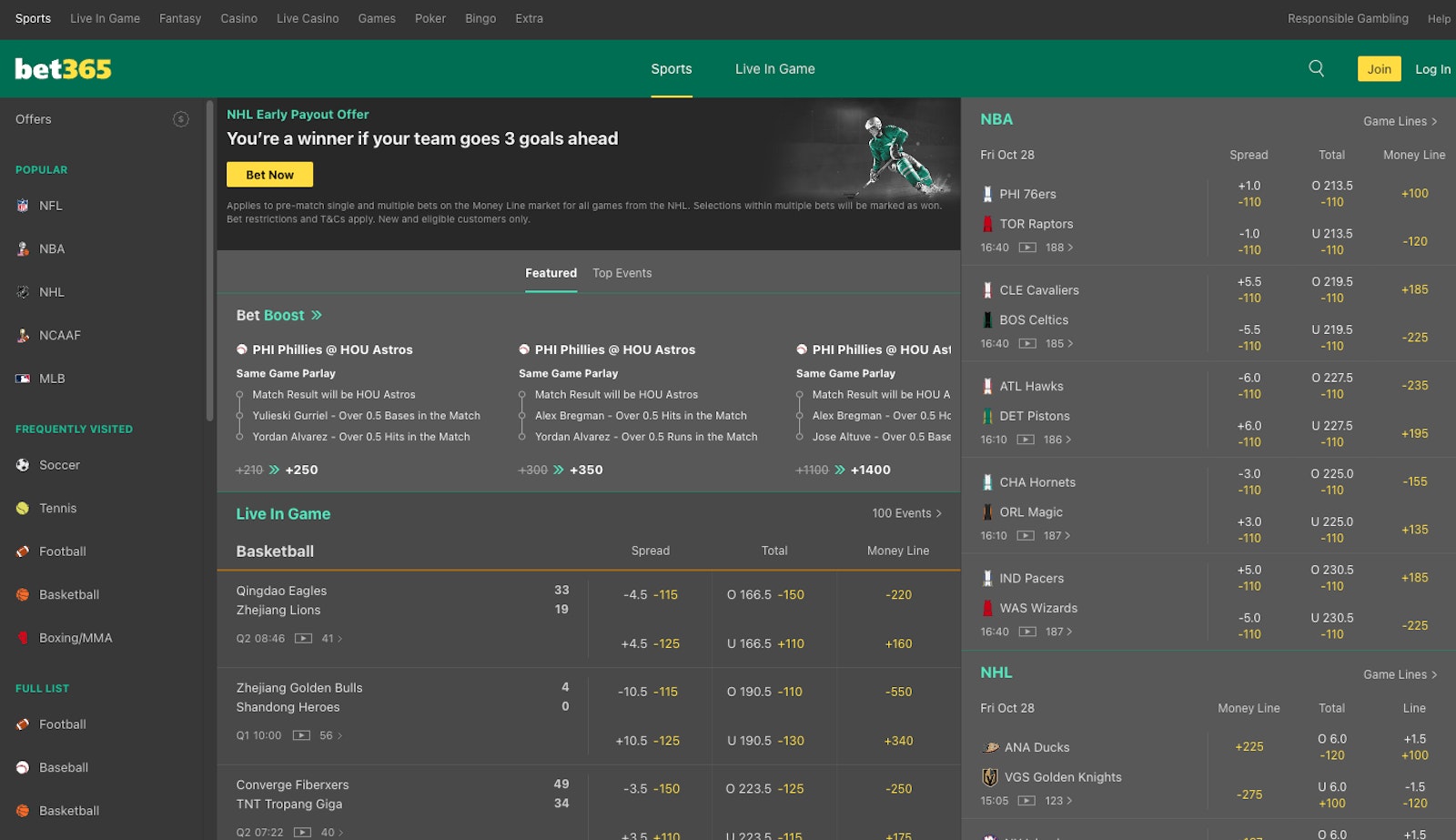Open the 100 Events list for Live In Game
Screen dimensions: 1456x840
point(906,512)
